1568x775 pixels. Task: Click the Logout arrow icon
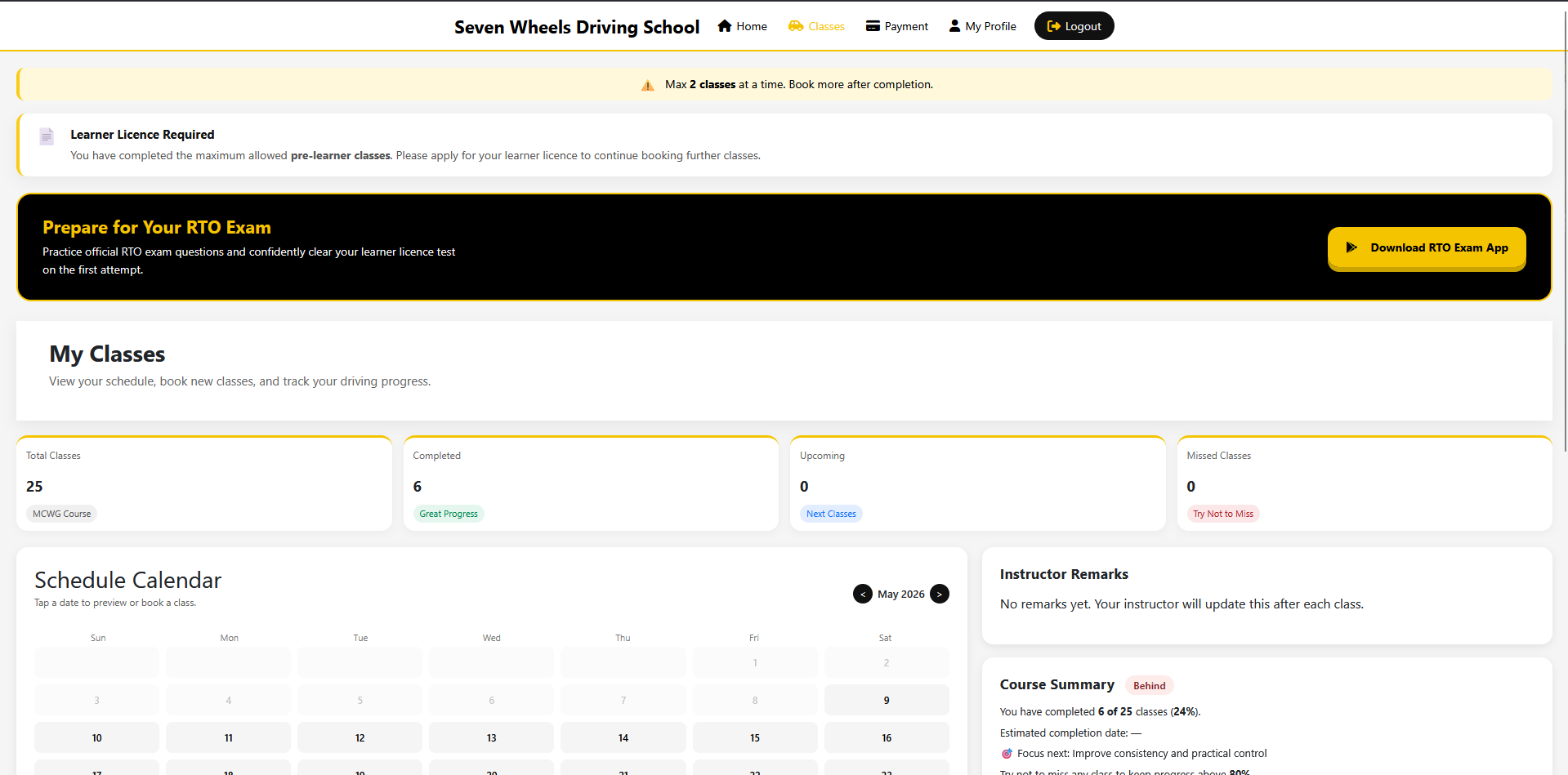point(1054,26)
